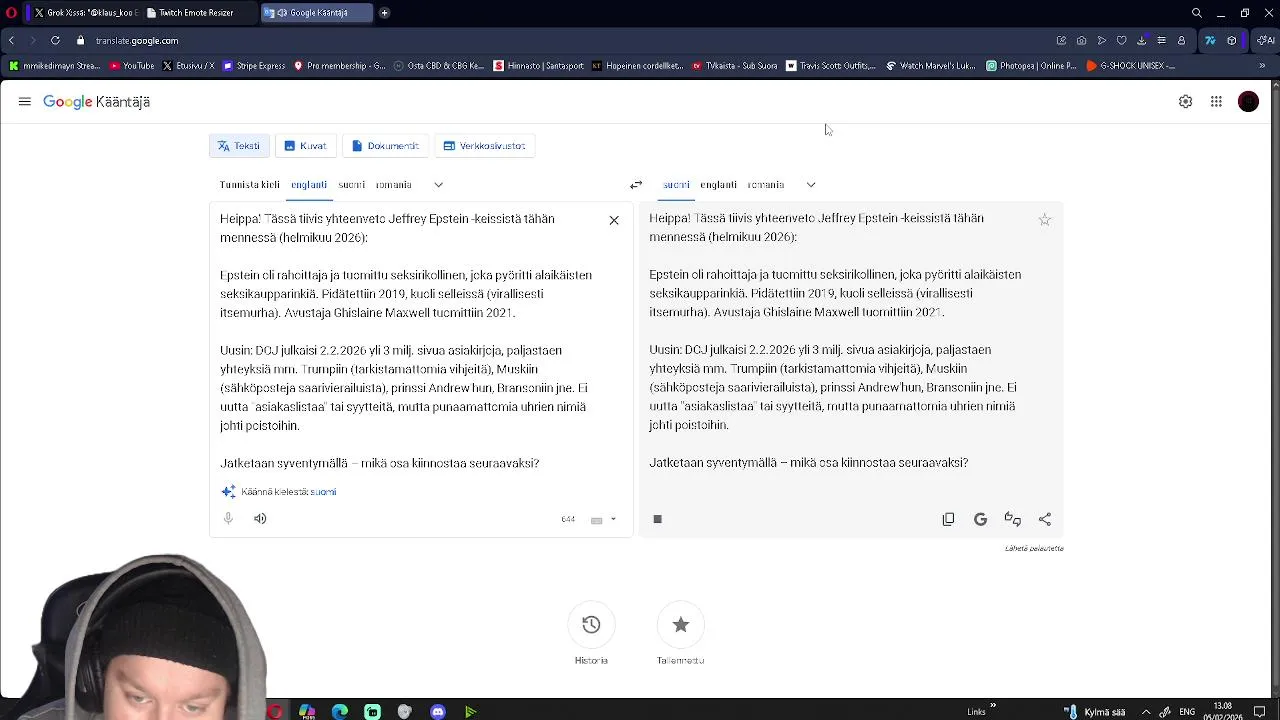Select englanti as target language
Image resolution: width=1280 pixels, height=720 pixels.
pos(718,185)
